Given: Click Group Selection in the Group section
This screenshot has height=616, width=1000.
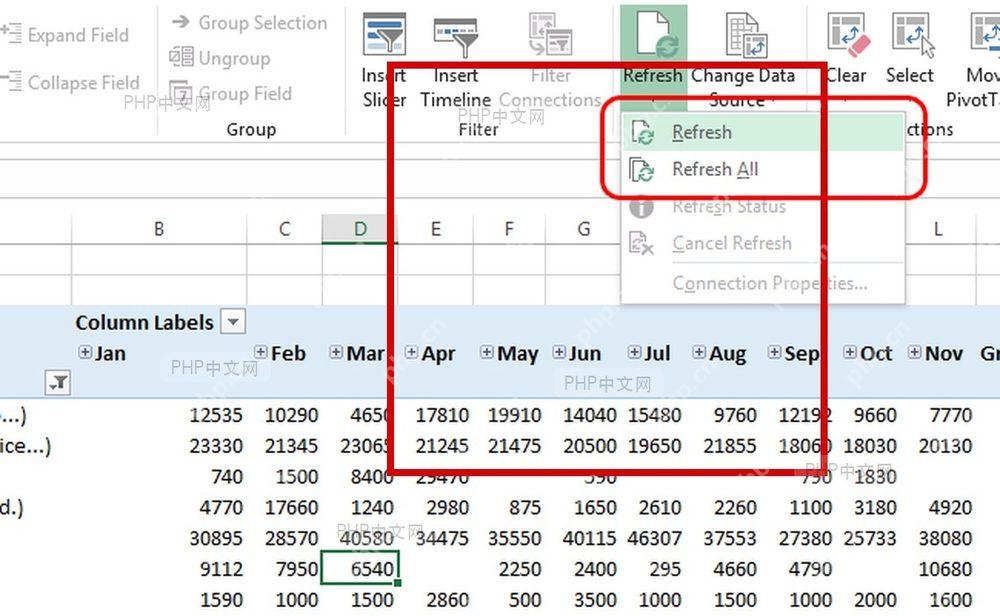Looking at the screenshot, I should point(249,23).
